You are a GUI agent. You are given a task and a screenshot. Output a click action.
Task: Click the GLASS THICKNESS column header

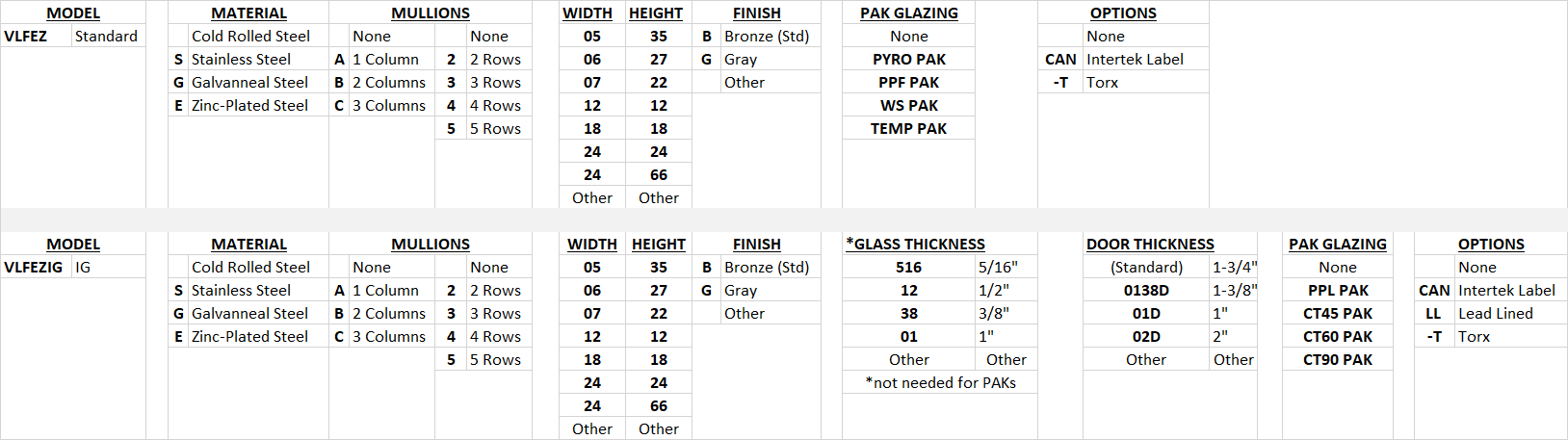click(915, 245)
